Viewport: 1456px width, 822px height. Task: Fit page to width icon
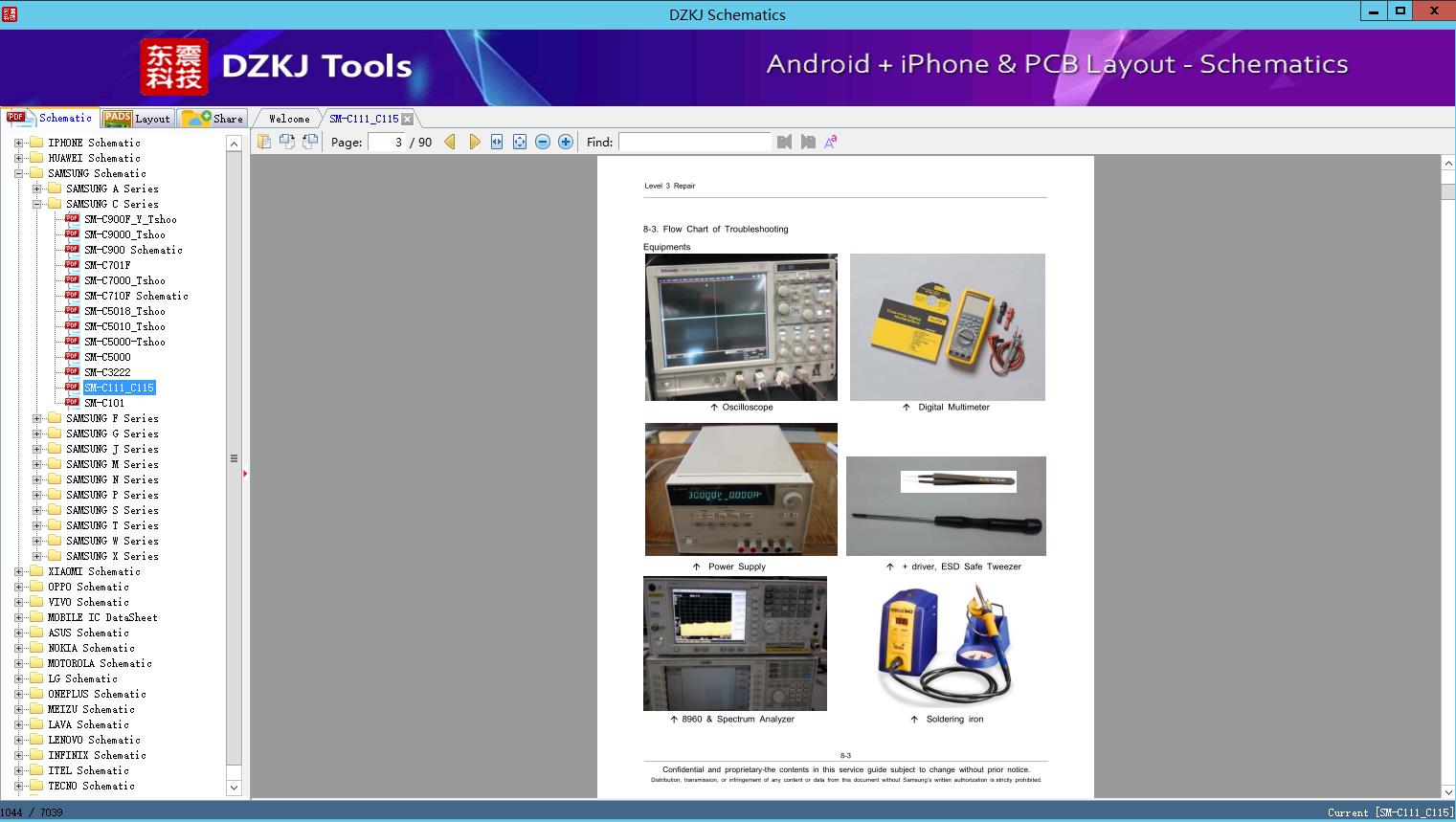pyautogui.click(x=497, y=142)
